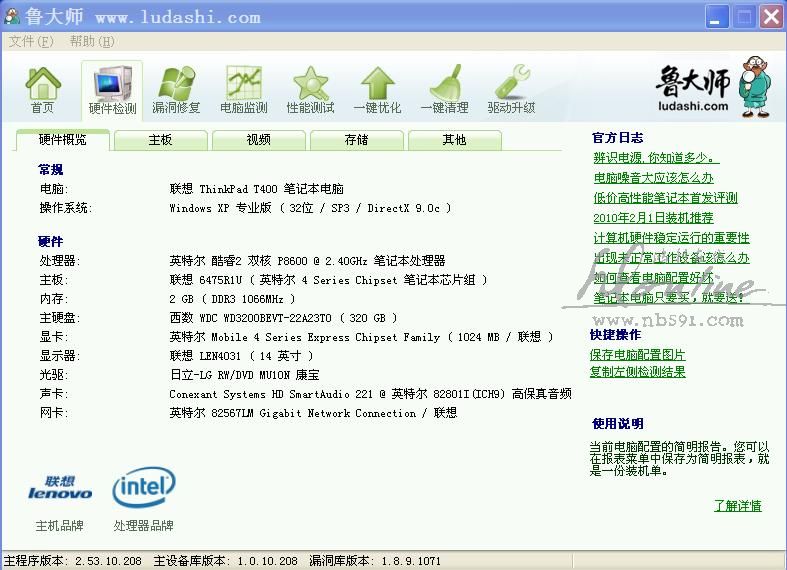The image size is (787, 570).
Task: Open link 辨识电源, 你知道多少
Action: click(x=656, y=158)
